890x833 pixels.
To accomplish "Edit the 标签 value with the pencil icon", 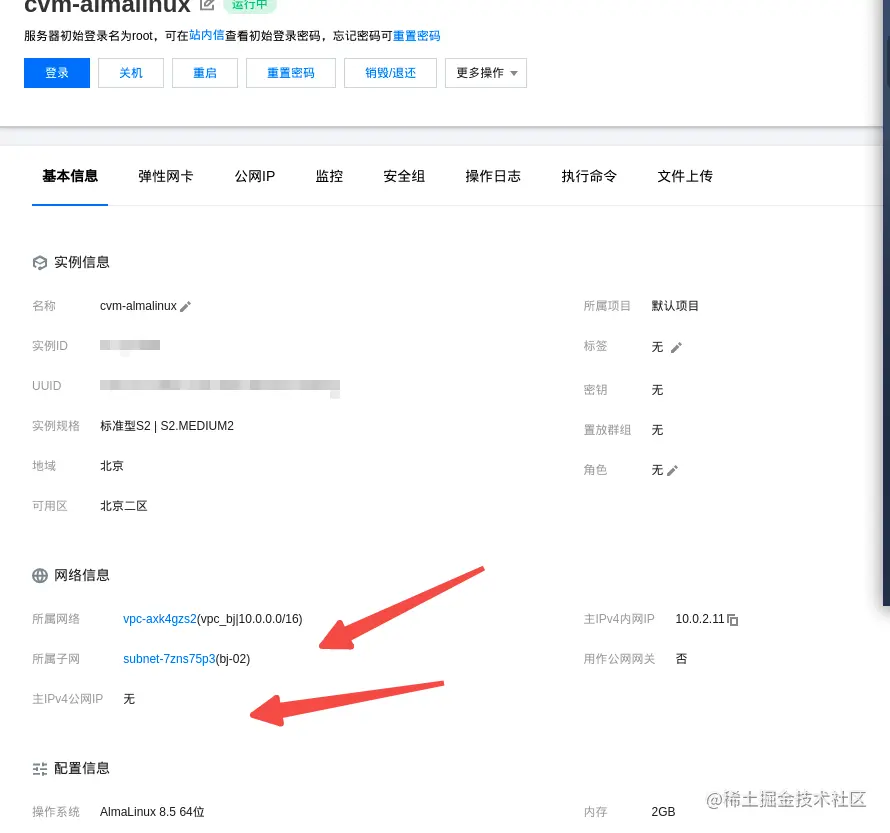I will point(676,347).
